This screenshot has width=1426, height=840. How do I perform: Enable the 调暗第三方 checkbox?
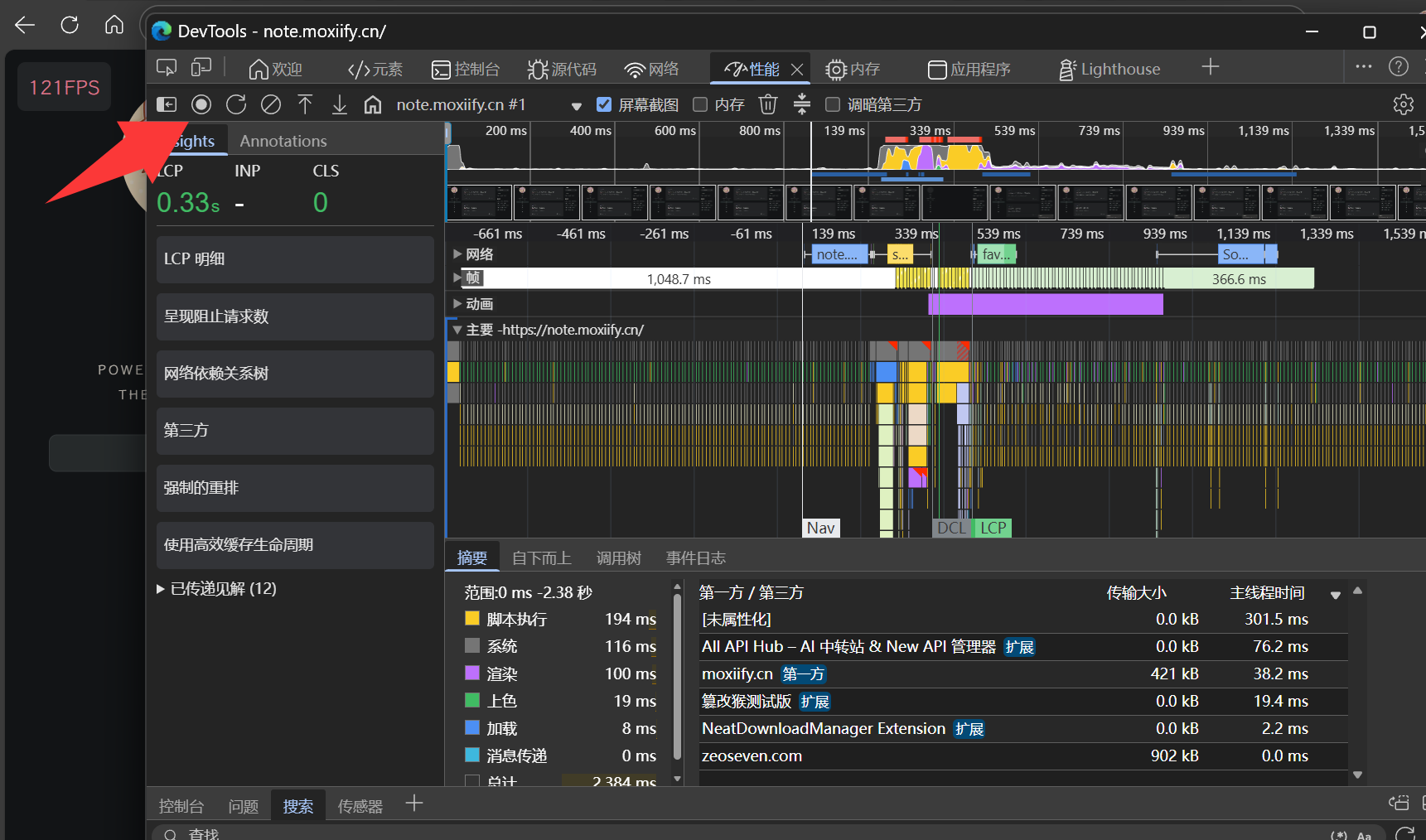833,104
